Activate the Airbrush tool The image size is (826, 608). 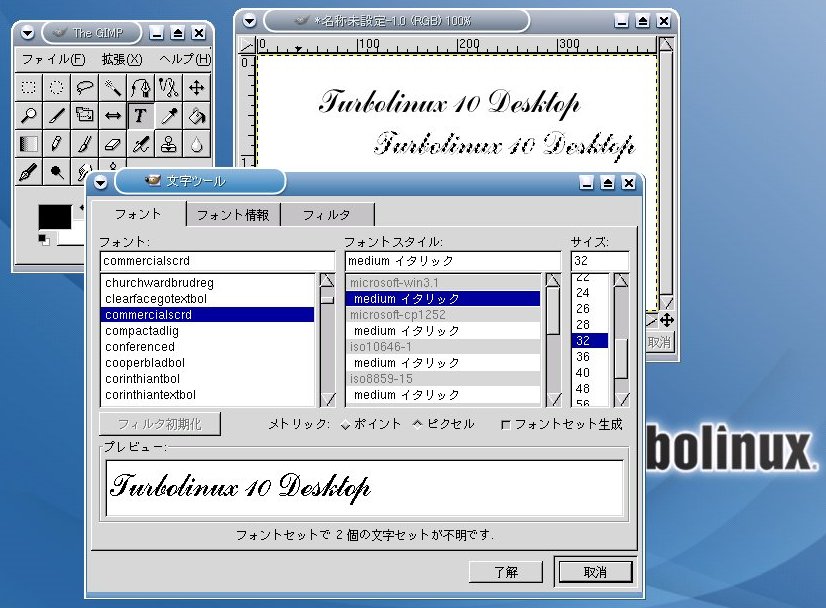[x=140, y=143]
